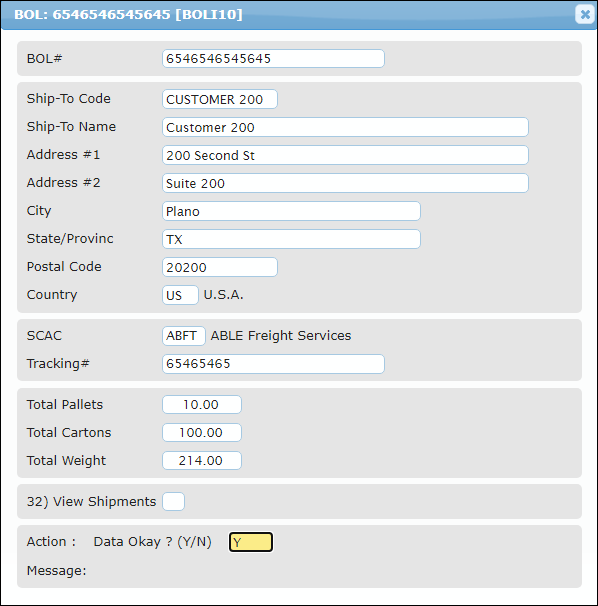Select the Total Weight field

[202, 461]
